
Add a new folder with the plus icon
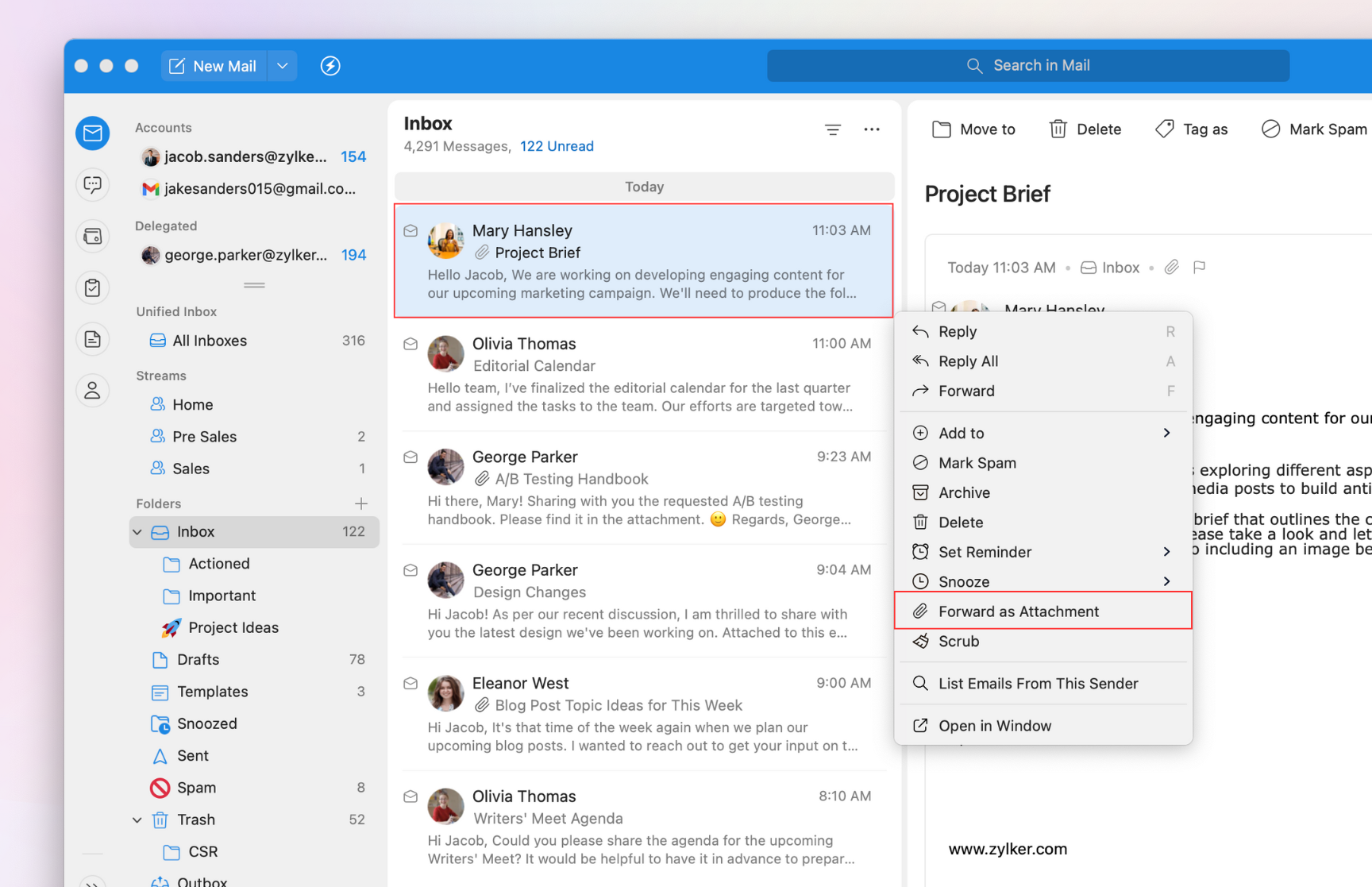[x=361, y=503]
